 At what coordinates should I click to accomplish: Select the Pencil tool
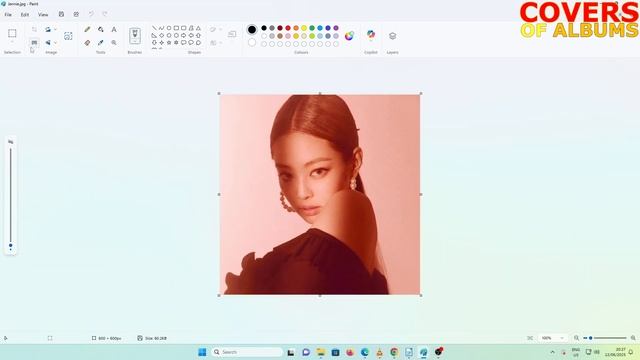pyautogui.click(x=87, y=29)
